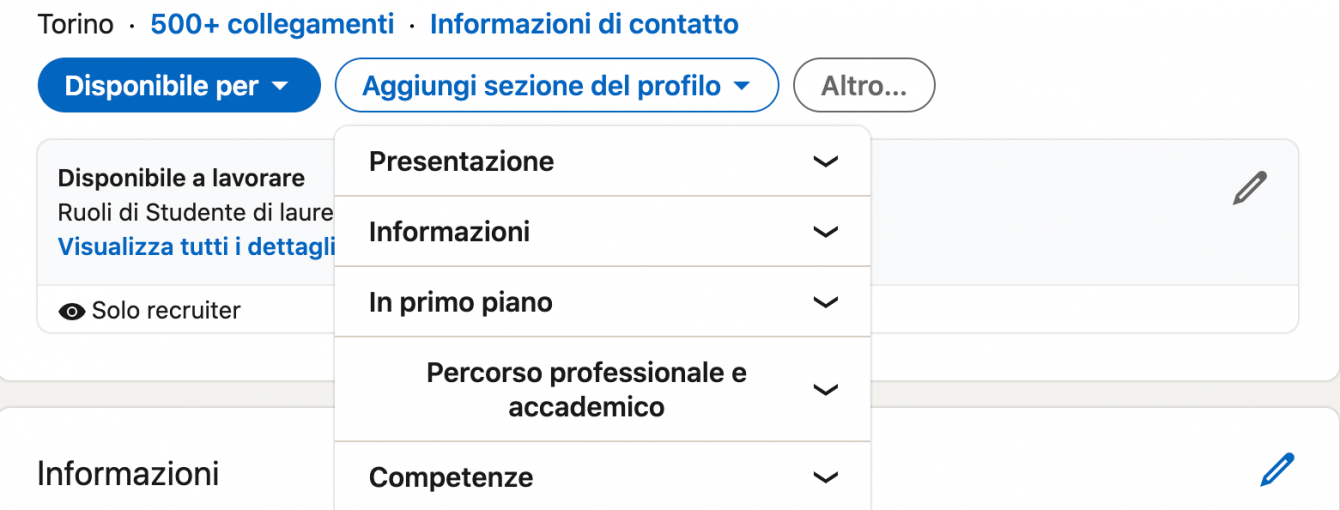
Task: Open Informazioni di contatto link
Action: (584, 24)
